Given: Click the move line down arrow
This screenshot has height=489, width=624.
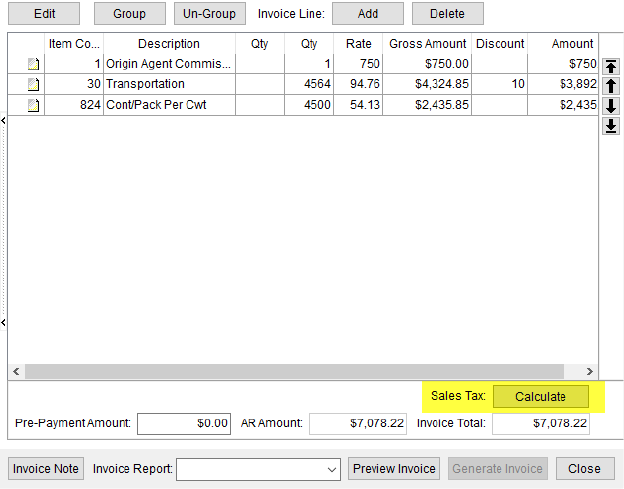Looking at the screenshot, I should 611,106.
